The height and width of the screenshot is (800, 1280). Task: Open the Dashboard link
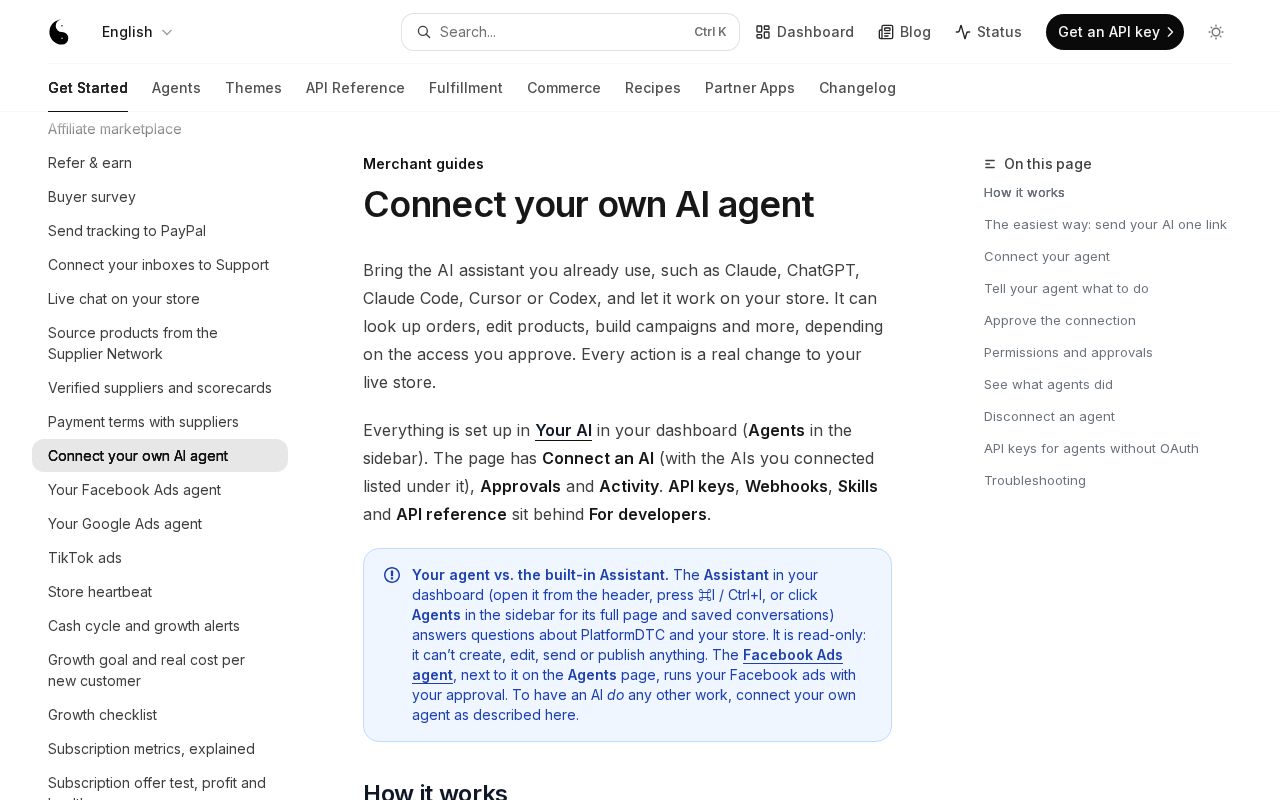point(805,32)
